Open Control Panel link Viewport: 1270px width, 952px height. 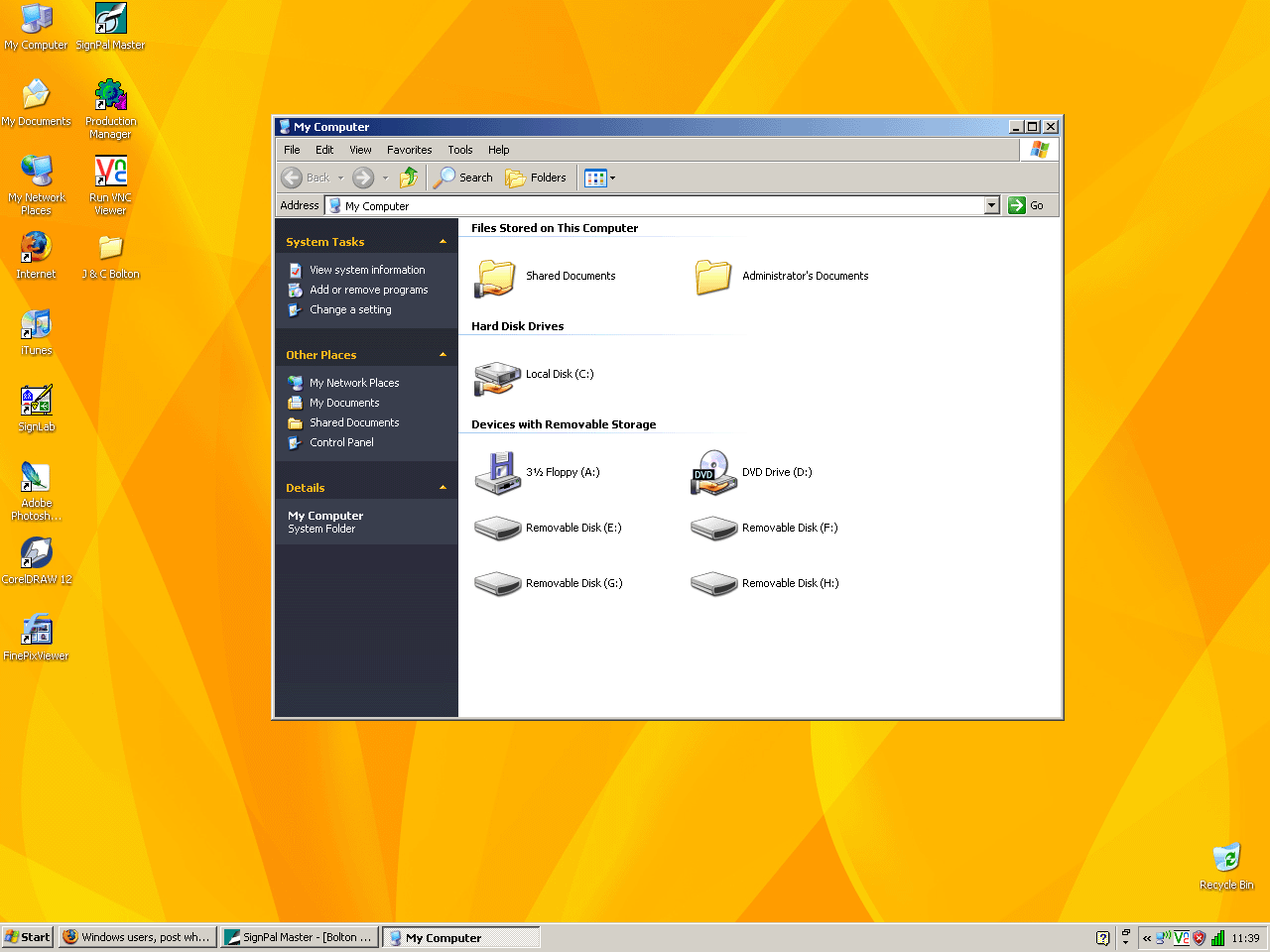341,442
